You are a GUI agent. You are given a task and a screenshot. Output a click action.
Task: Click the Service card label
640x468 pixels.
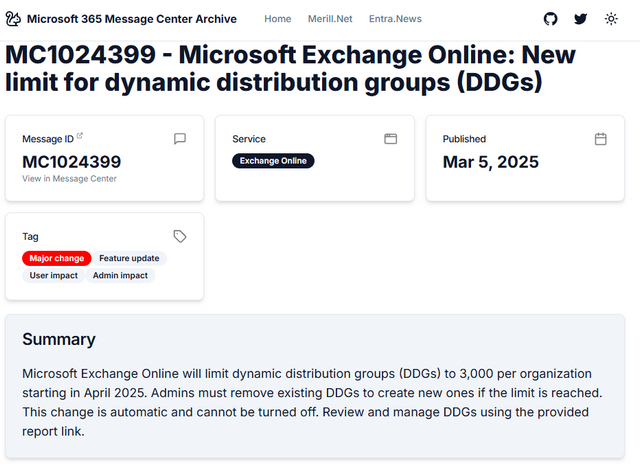pos(249,139)
